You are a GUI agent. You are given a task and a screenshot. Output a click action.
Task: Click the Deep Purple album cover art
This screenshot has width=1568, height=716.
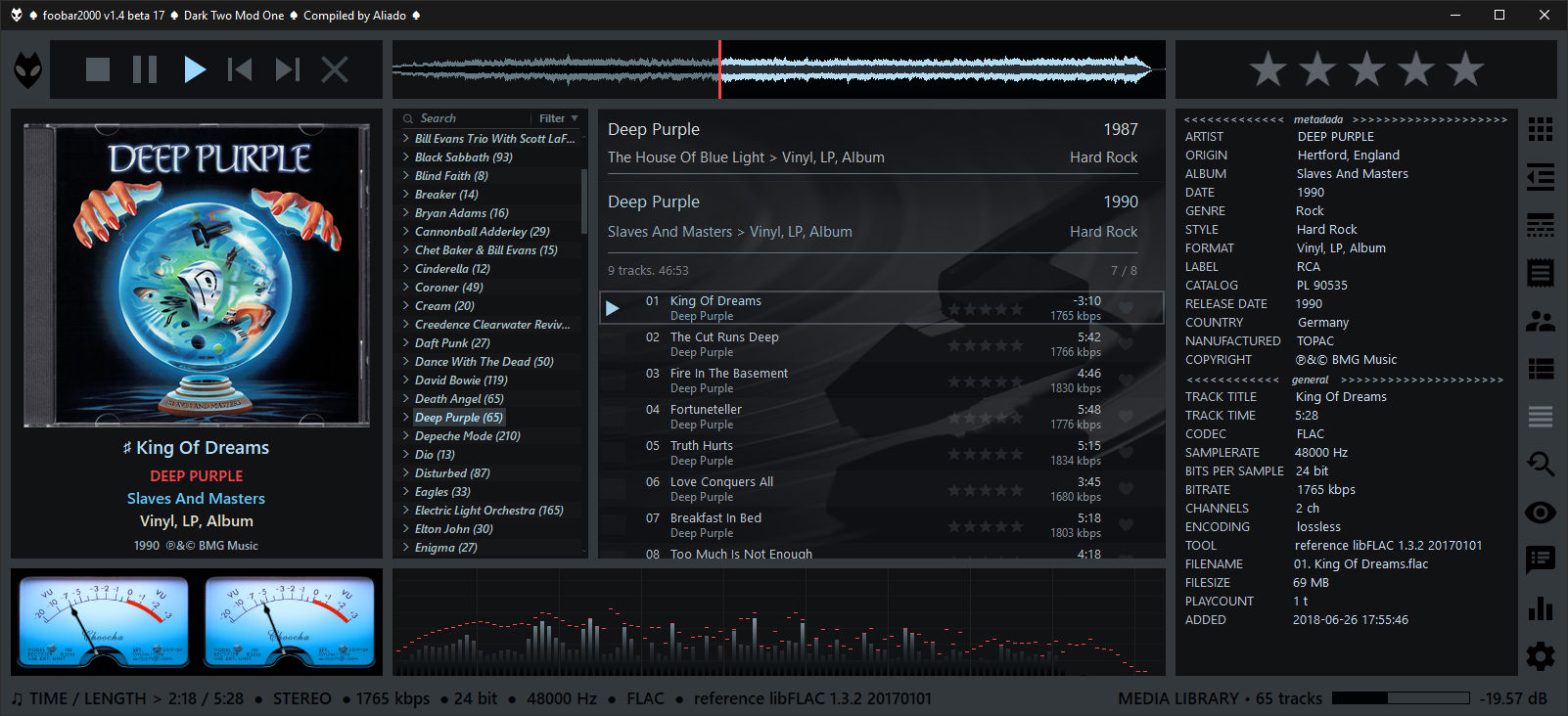(197, 275)
